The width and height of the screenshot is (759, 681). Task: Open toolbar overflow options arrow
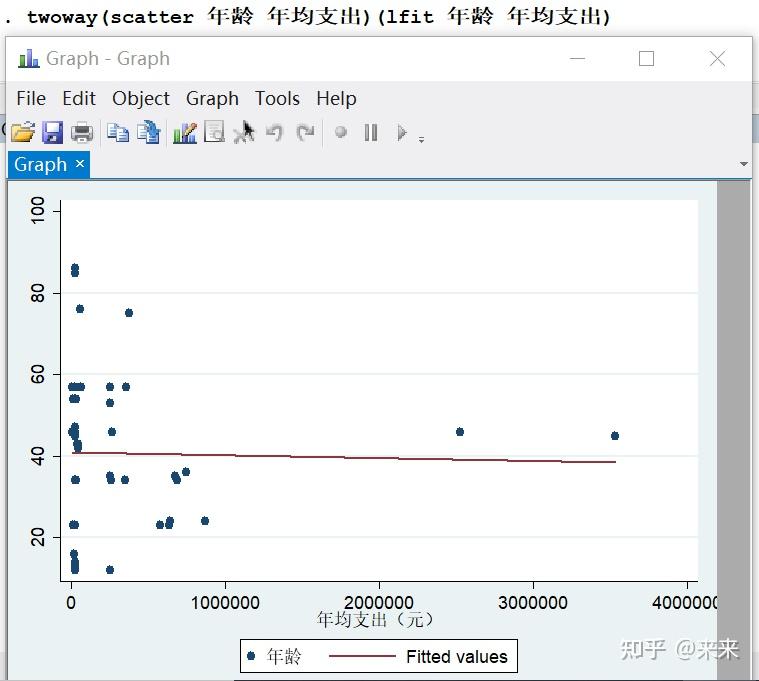(x=422, y=140)
